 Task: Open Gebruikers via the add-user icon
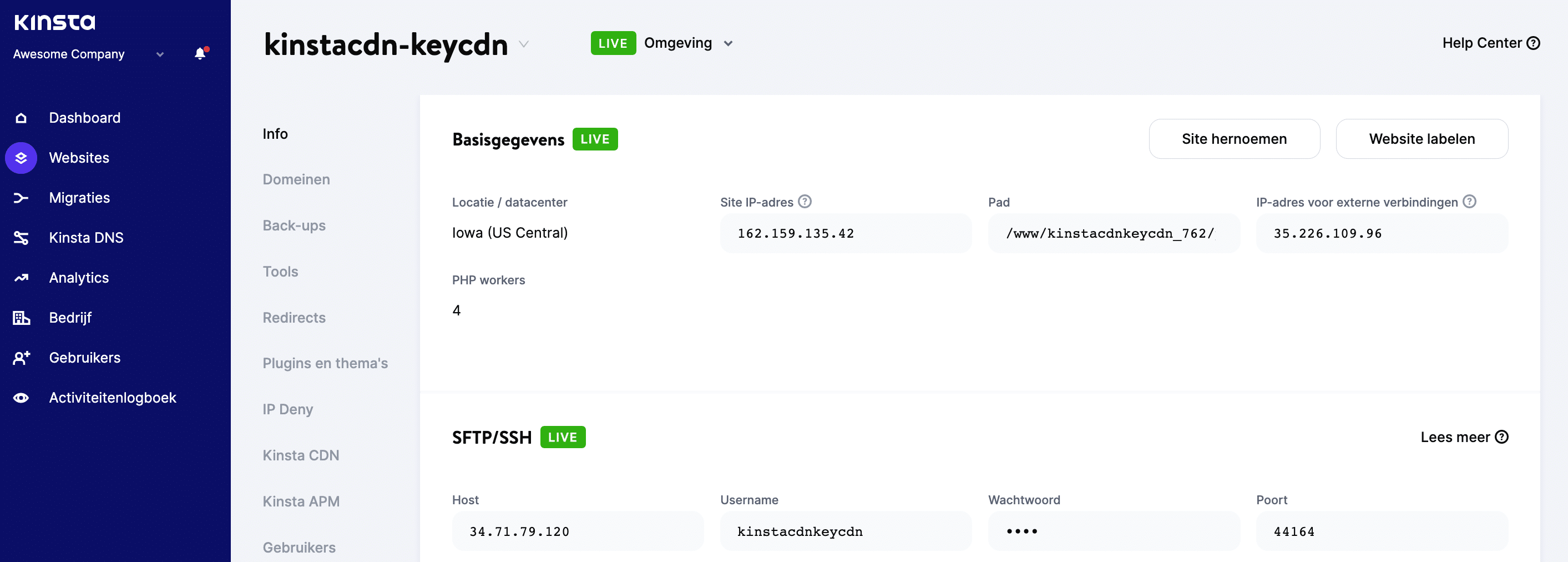point(21,357)
